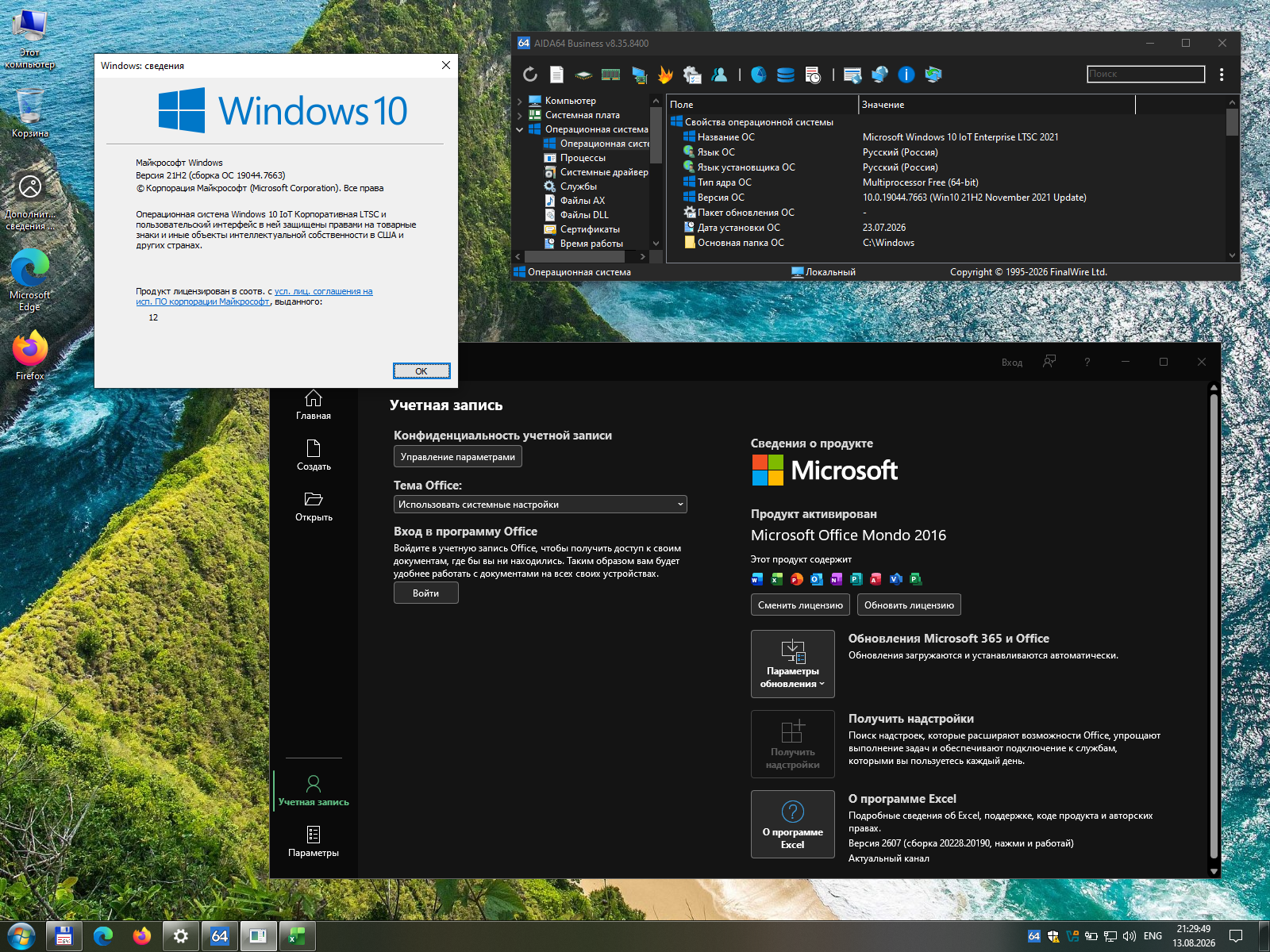This screenshot has width=1270, height=952.
Task: Open AIDA64 from the taskbar
Action: [x=220, y=936]
